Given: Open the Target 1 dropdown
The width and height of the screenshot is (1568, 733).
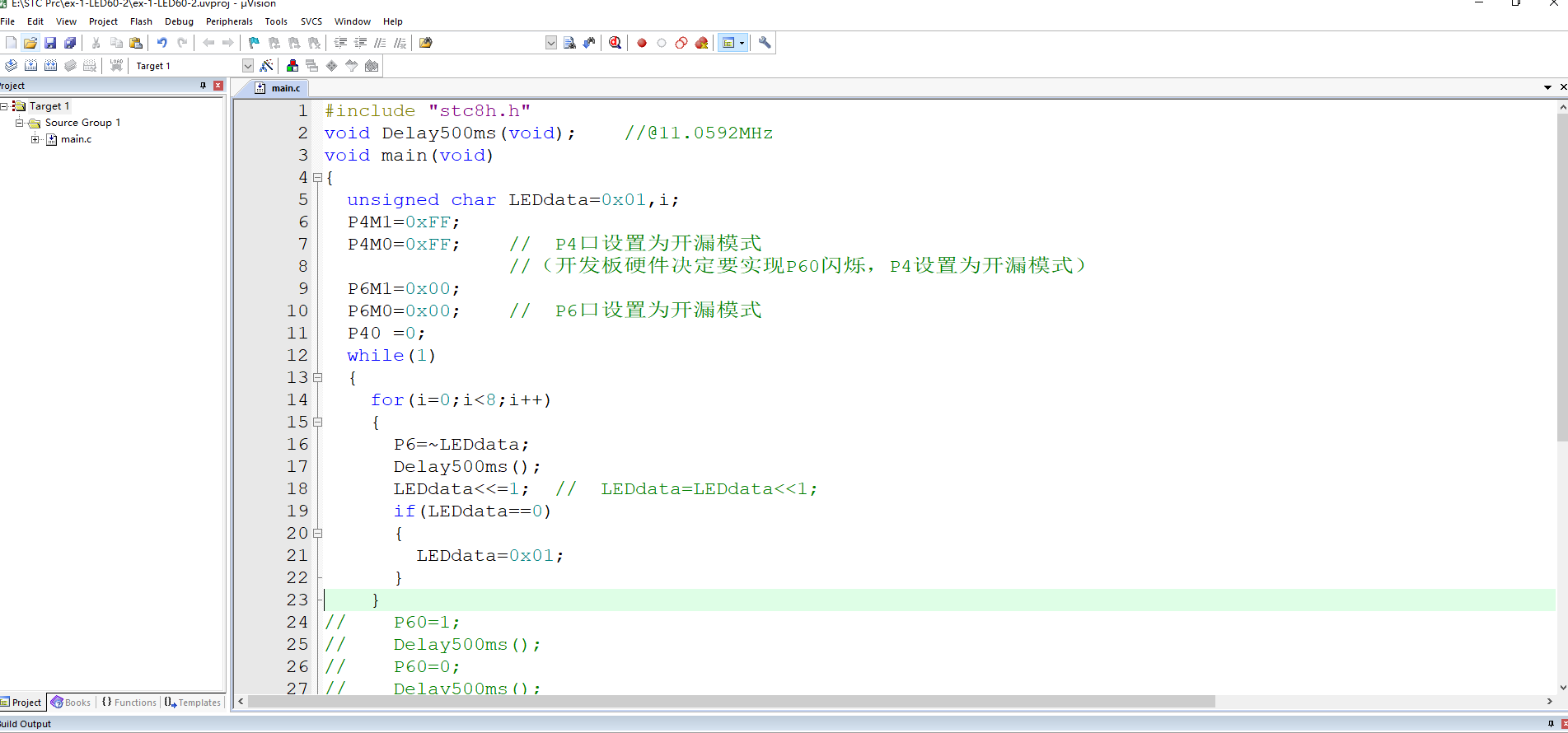Looking at the screenshot, I should 248,66.
